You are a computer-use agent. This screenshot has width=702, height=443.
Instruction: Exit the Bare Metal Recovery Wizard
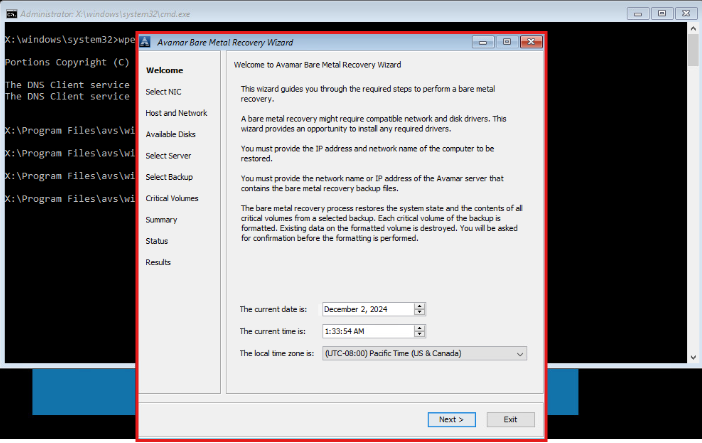point(510,420)
